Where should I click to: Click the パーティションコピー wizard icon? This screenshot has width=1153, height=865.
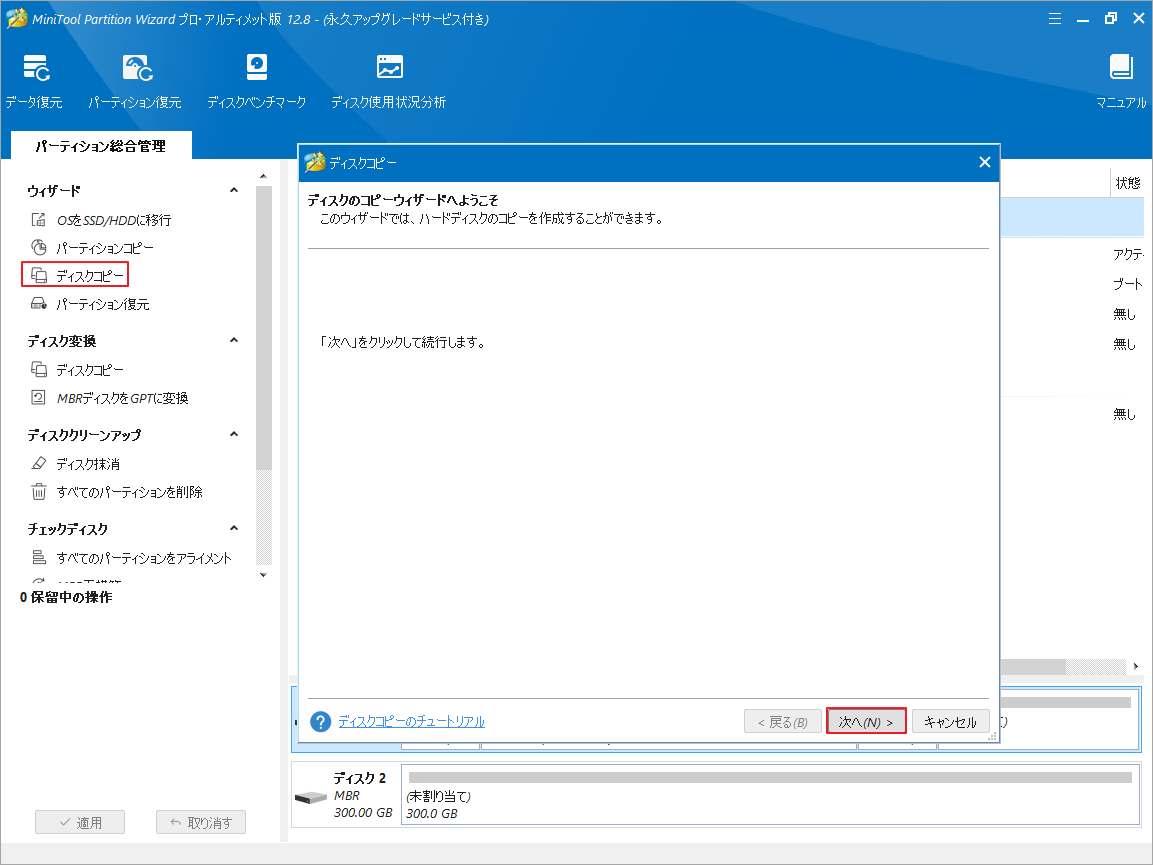[x=39, y=247]
